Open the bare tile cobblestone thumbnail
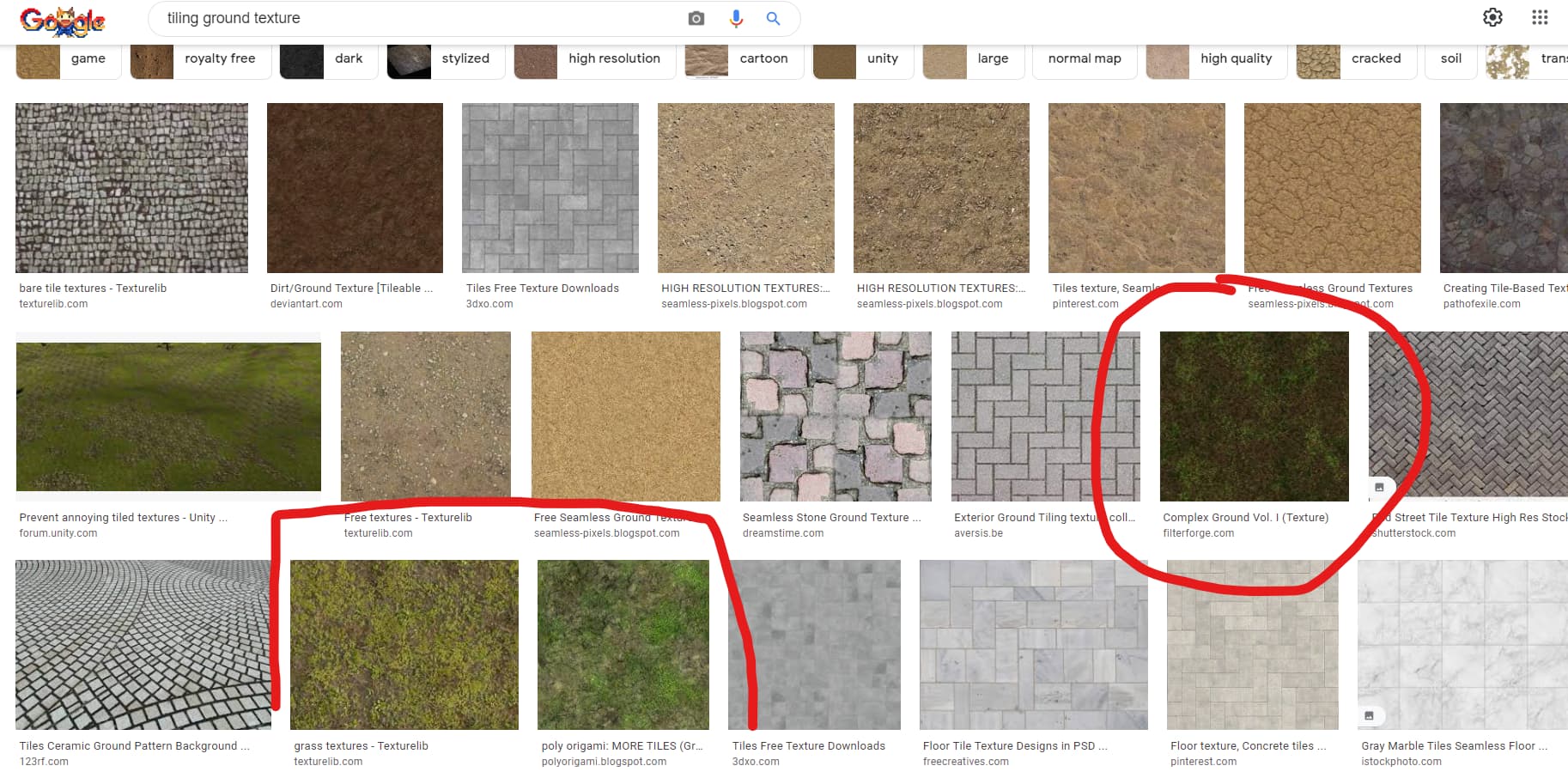This screenshot has height=778, width=1568. (x=131, y=188)
